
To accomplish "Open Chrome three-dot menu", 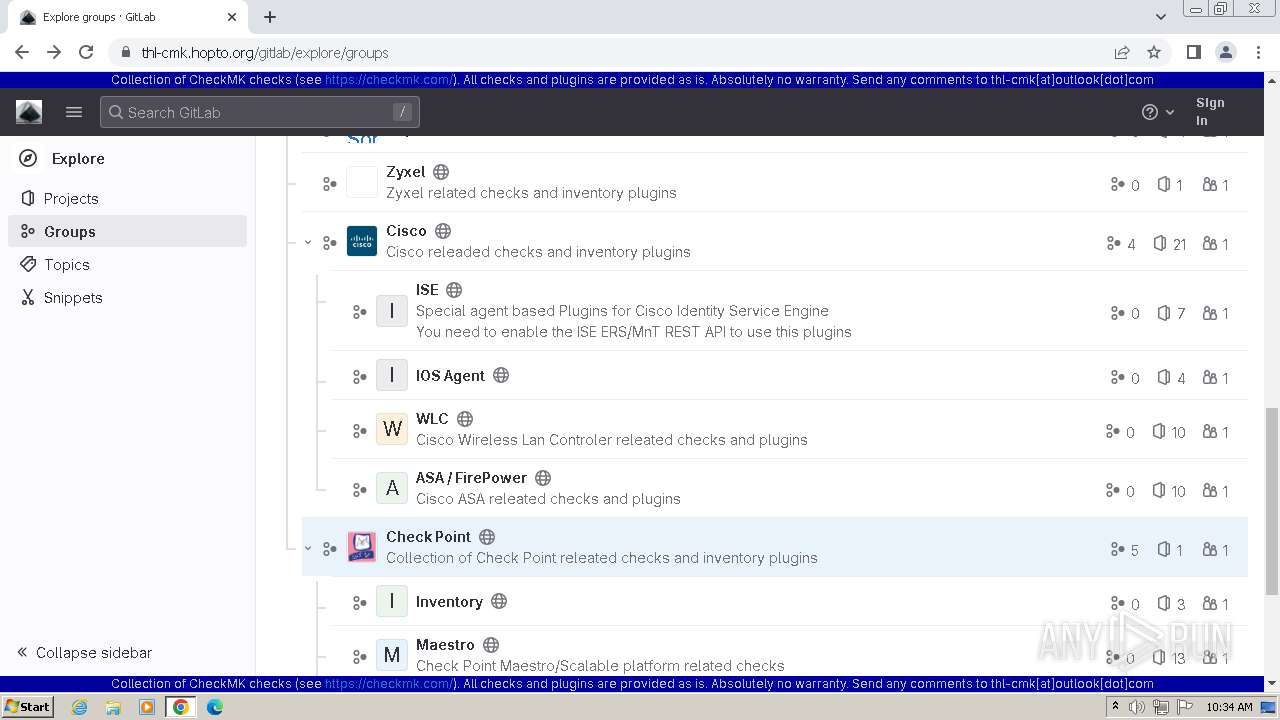I will click(x=1257, y=52).
